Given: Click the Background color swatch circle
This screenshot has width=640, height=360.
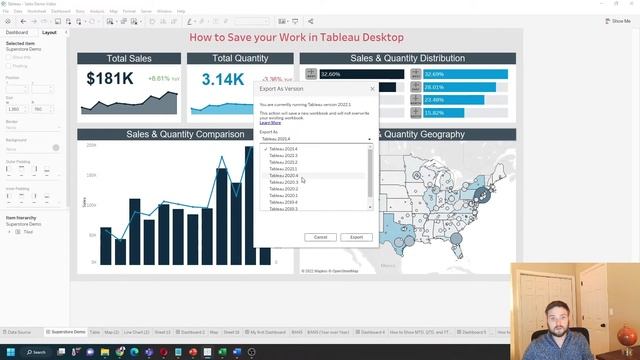Looking at the screenshot, I should [56, 148].
